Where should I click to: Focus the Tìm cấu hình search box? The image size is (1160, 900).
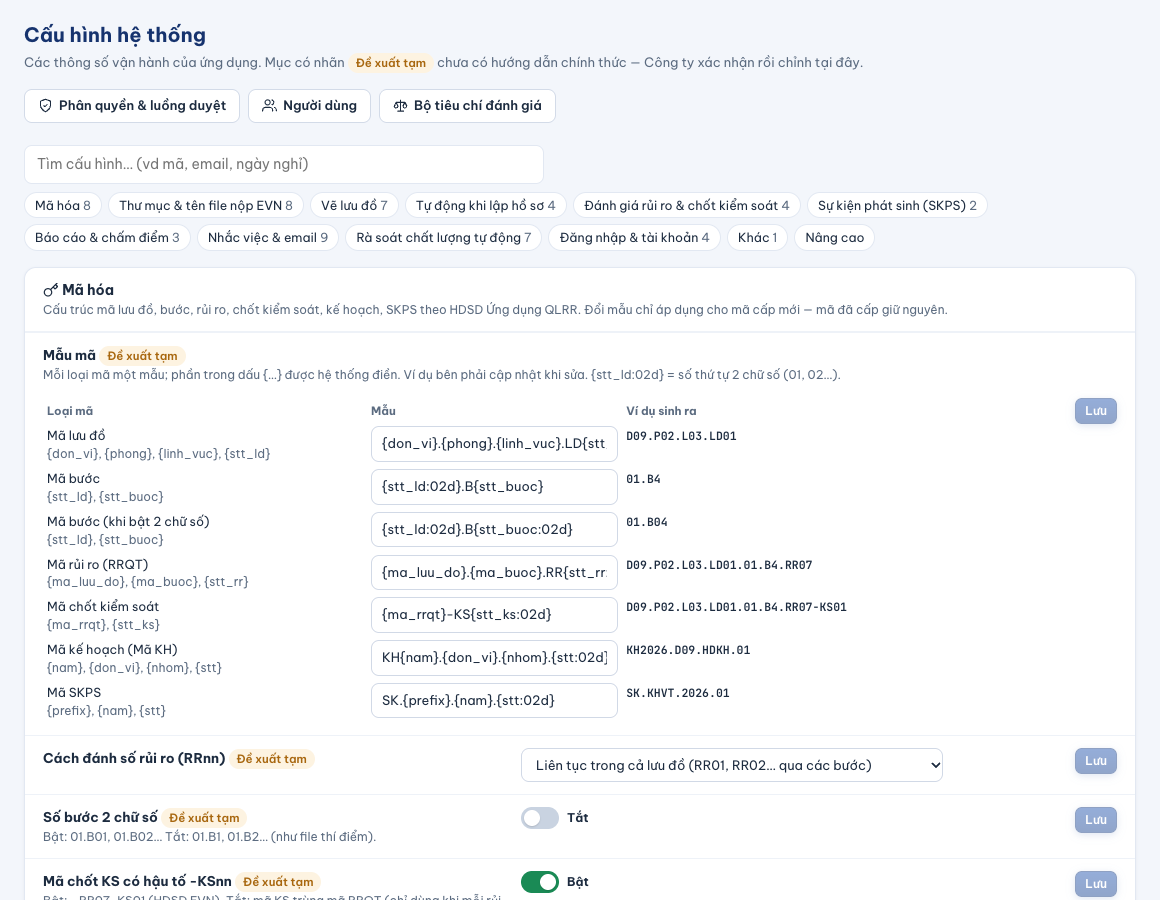pyautogui.click(x=284, y=164)
